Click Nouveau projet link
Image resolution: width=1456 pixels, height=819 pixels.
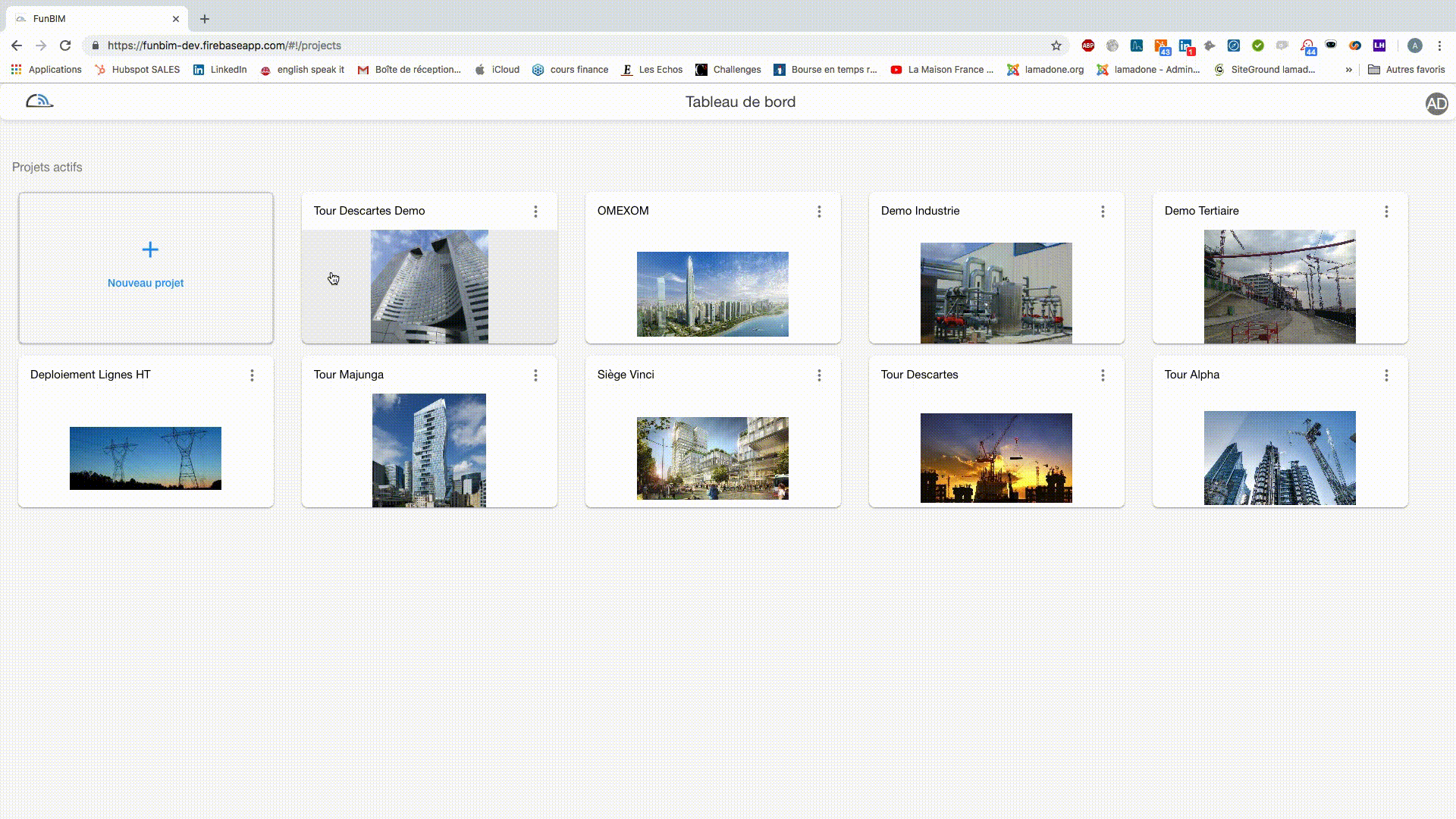pos(146,283)
